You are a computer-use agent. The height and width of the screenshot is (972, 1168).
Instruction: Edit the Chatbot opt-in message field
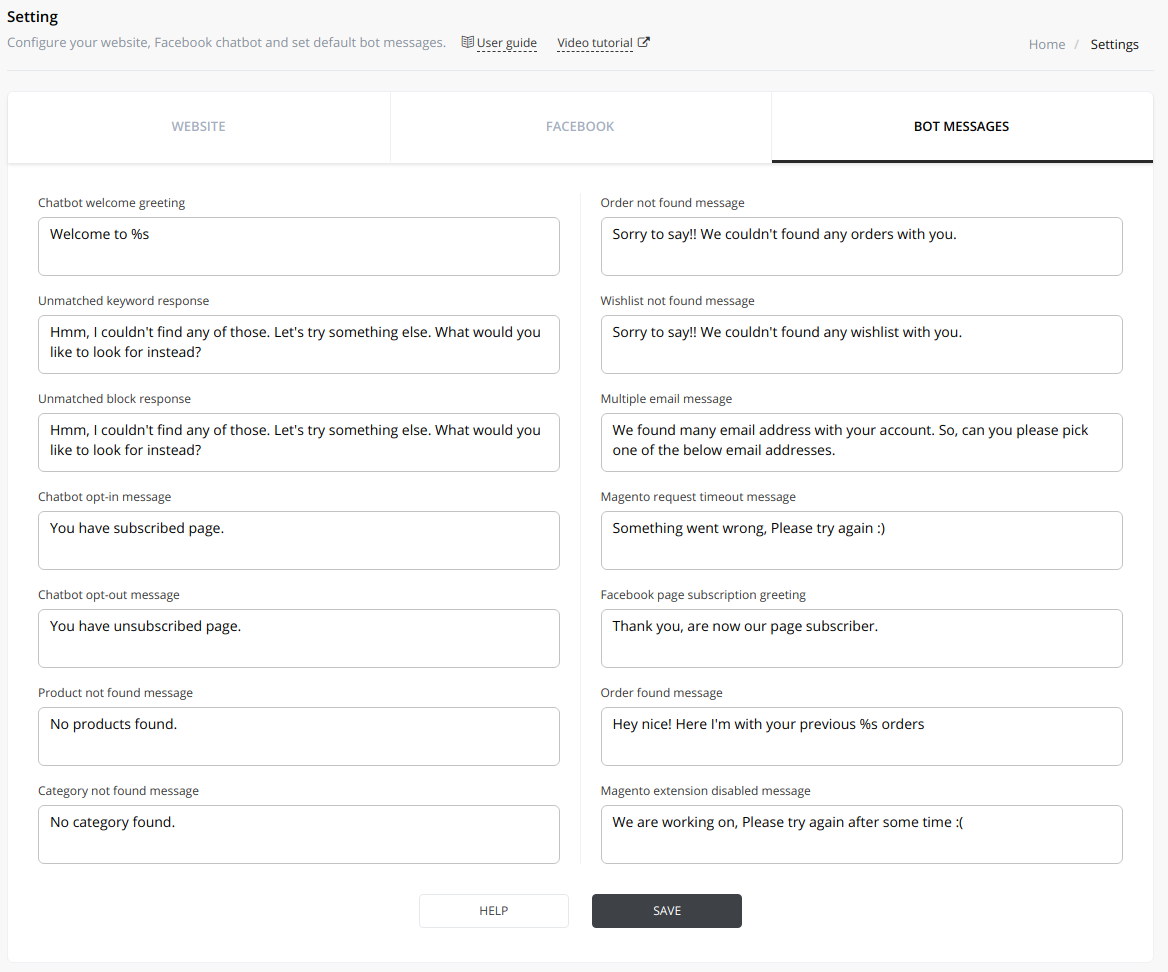(x=299, y=541)
